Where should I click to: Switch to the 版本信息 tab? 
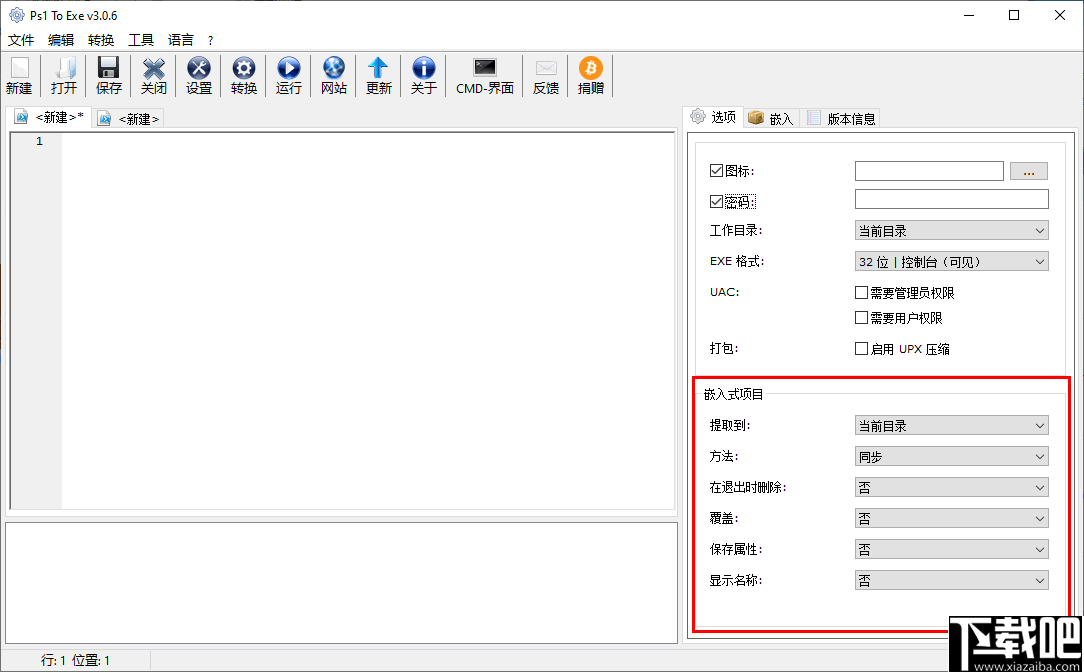tap(846, 117)
